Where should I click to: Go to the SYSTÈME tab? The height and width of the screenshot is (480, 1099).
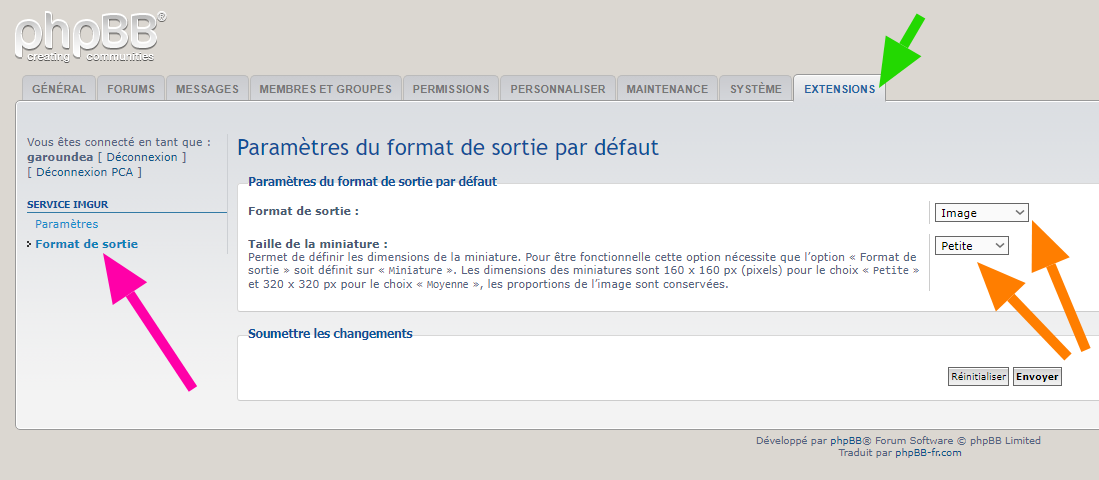(755, 89)
